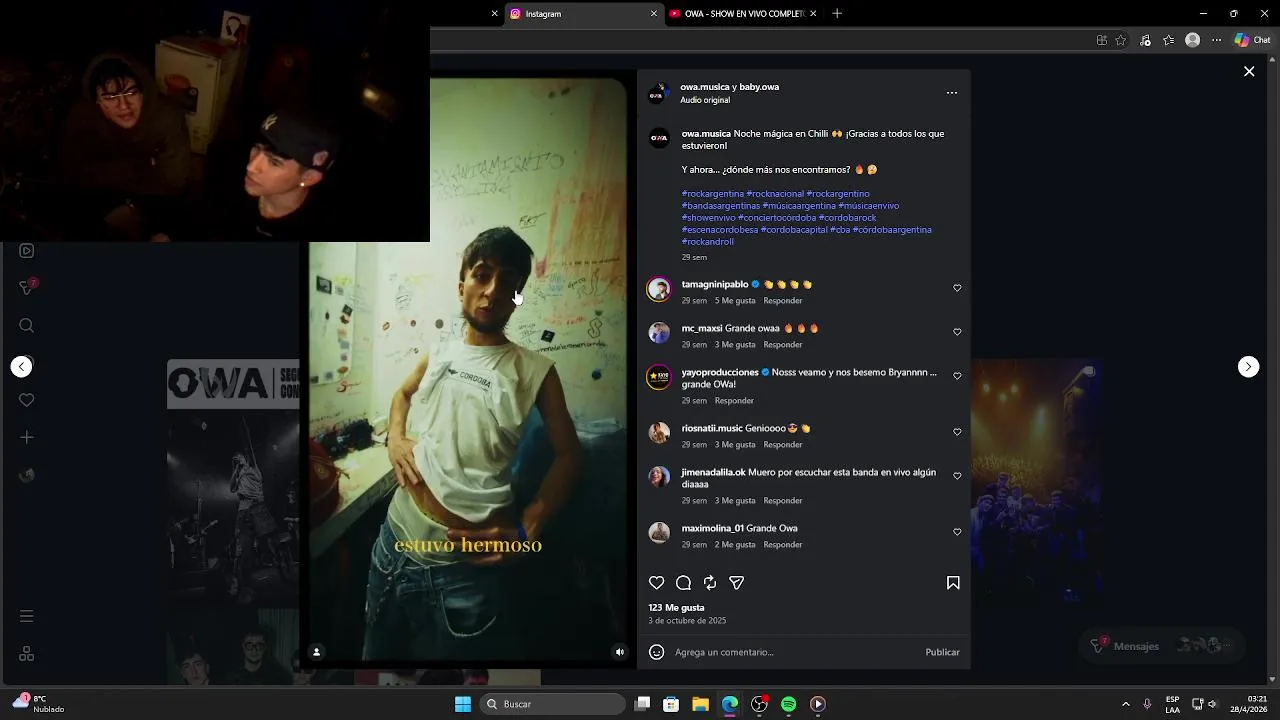Like mc_maxsi's comment

coord(957,332)
